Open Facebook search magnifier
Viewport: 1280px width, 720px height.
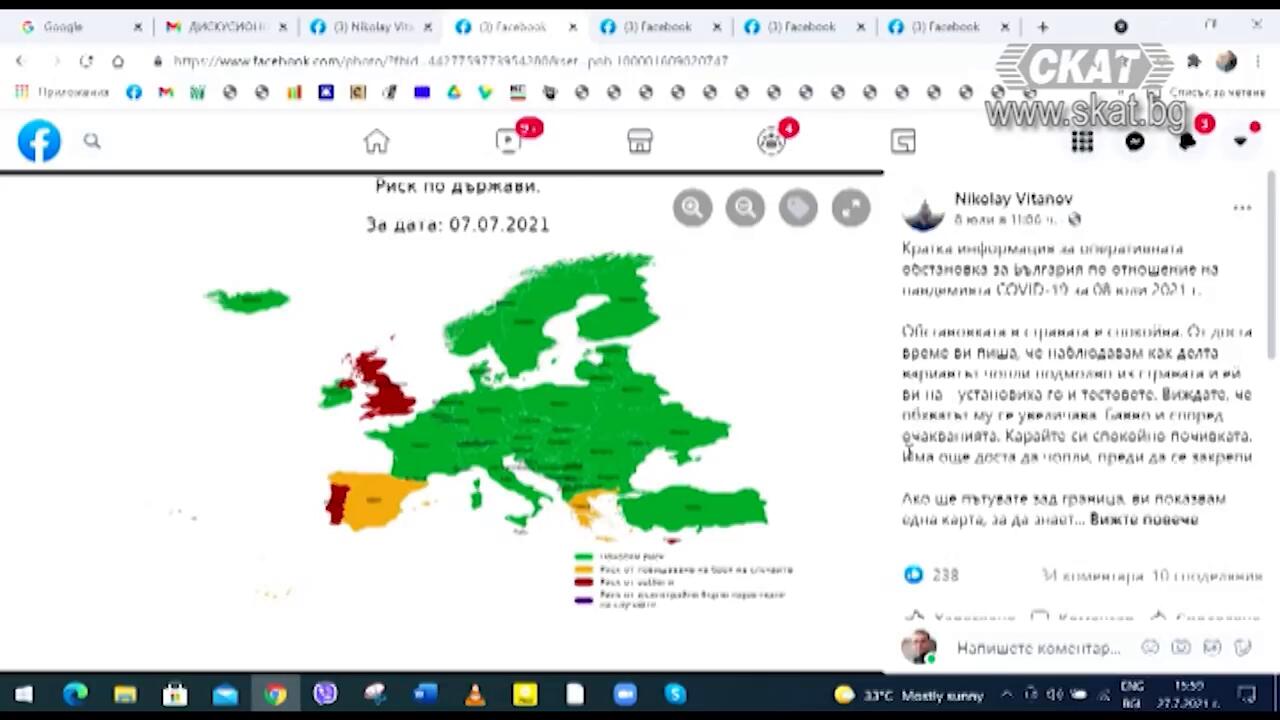[92, 141]
